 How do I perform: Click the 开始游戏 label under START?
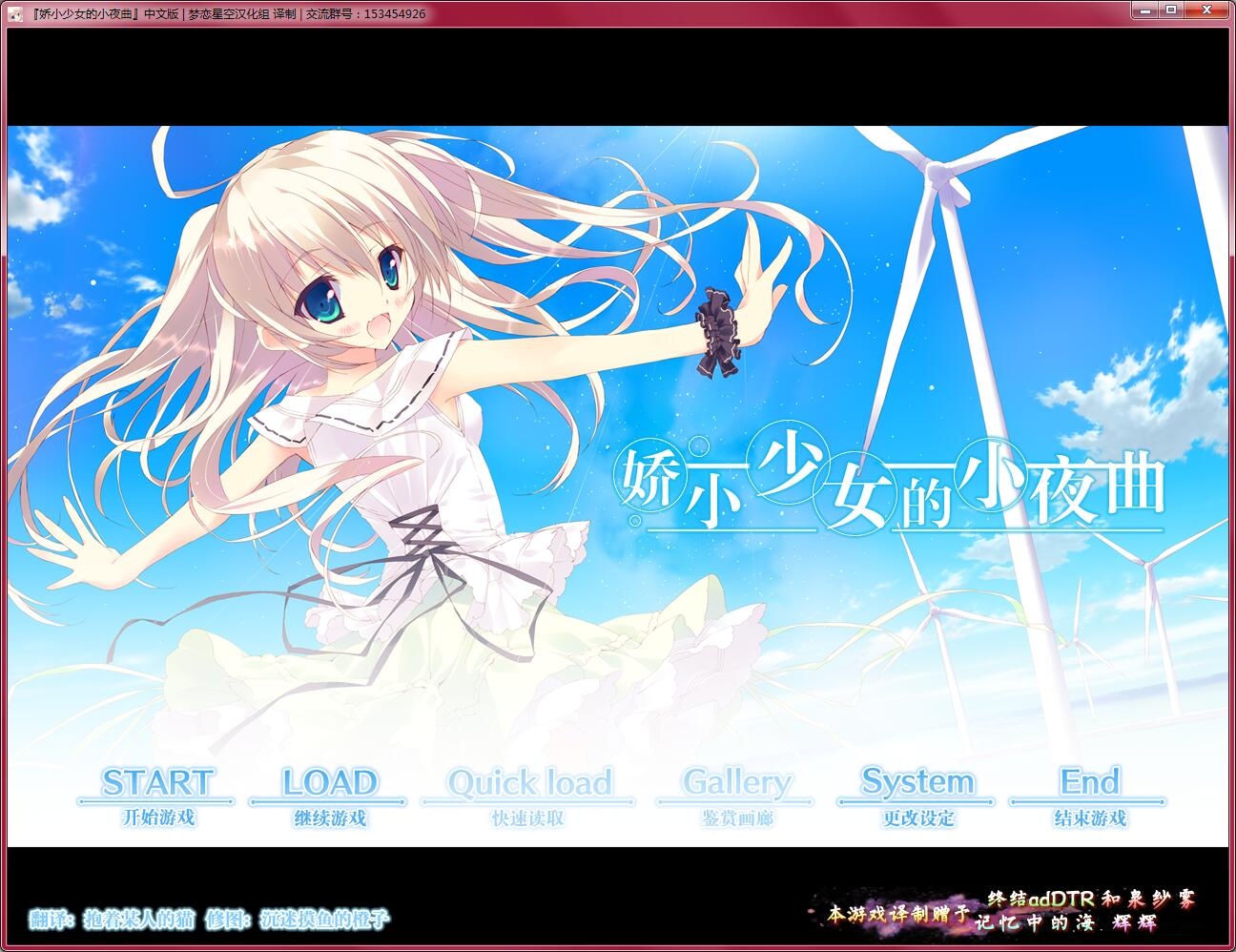click(160, 818)
